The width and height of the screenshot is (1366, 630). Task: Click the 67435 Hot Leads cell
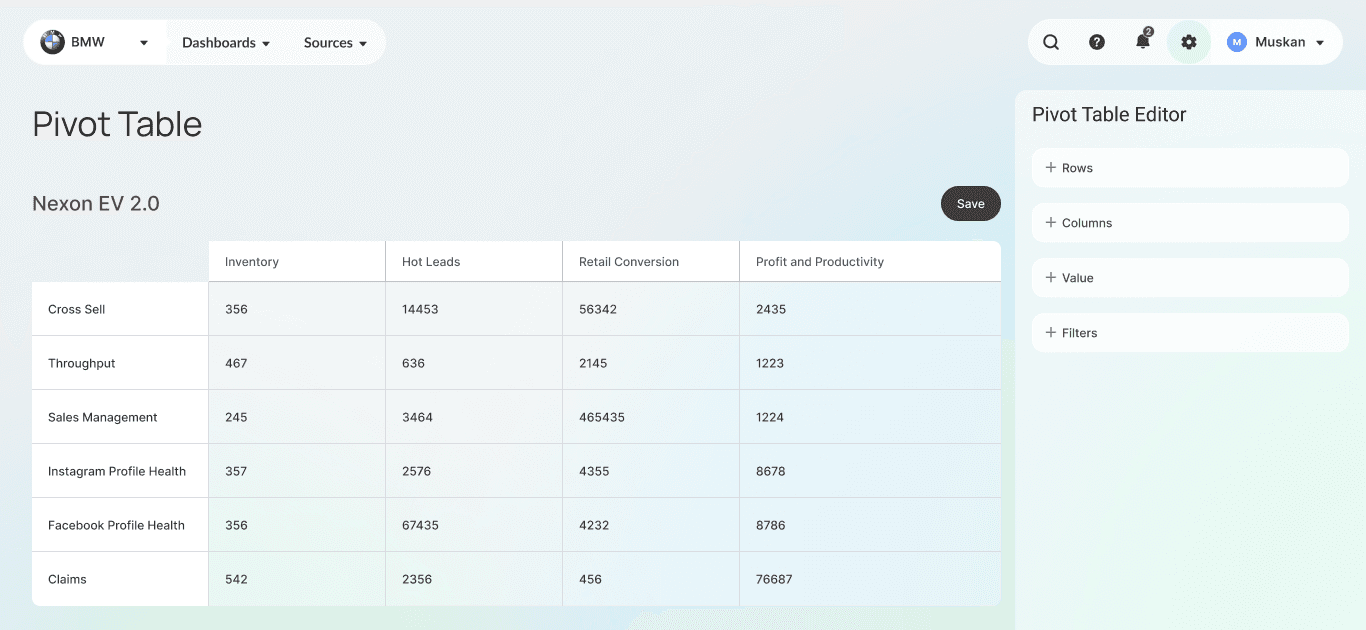tap(474, 525)
